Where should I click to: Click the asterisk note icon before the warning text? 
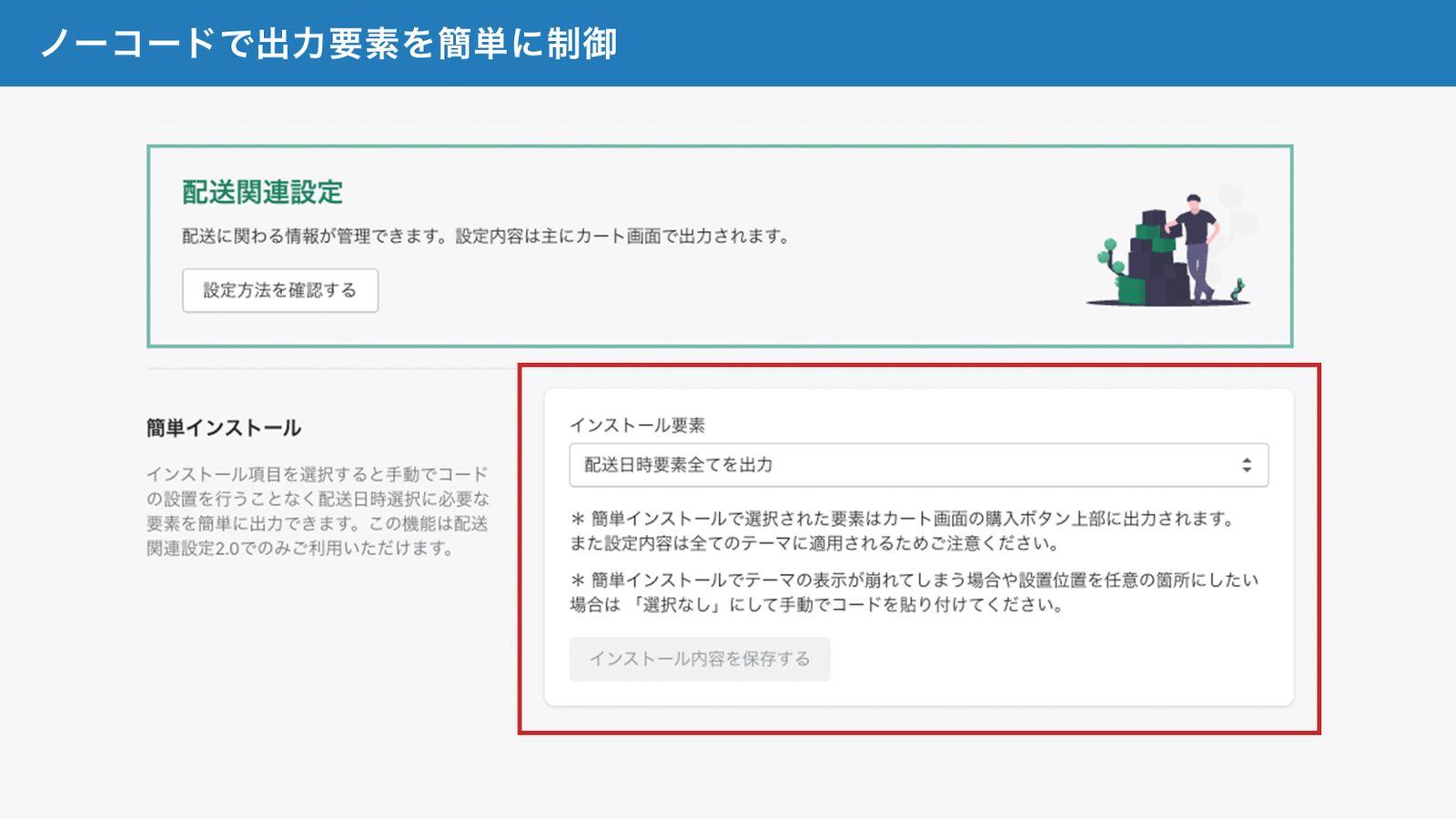(x=577, y=521)
